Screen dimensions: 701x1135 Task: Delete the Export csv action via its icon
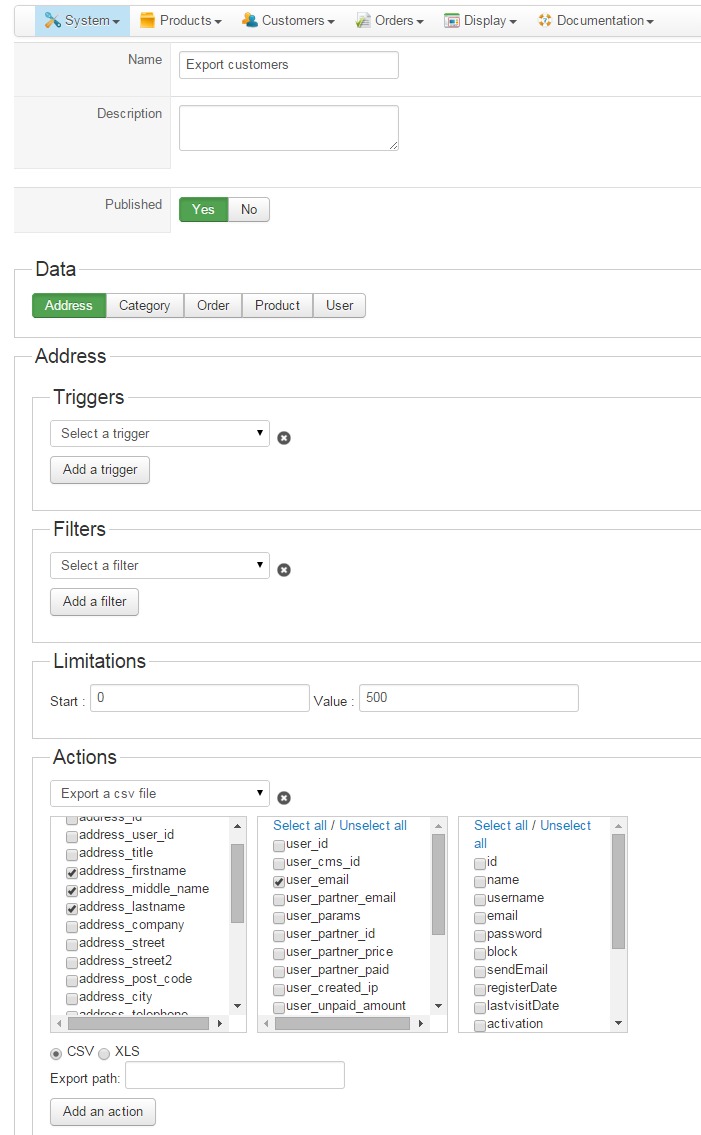tap(284, 798)
